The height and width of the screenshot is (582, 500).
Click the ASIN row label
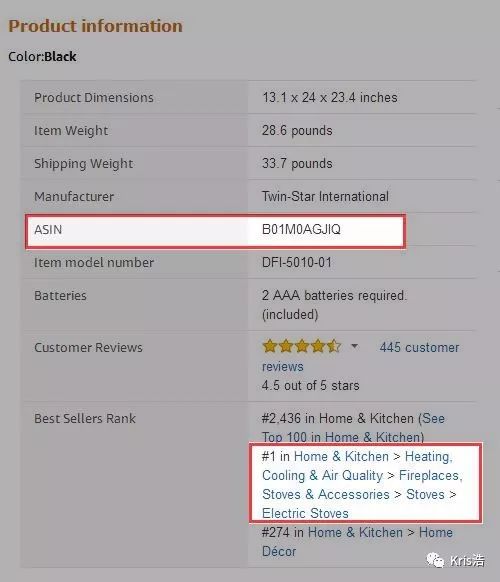click(48, 229)
